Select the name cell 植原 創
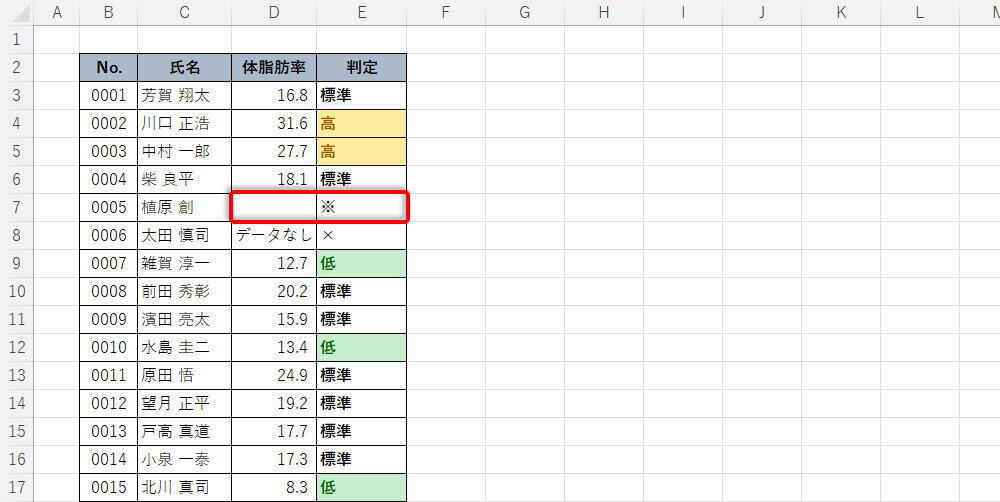Screen dimensions: 1000x502 [184, 207]
